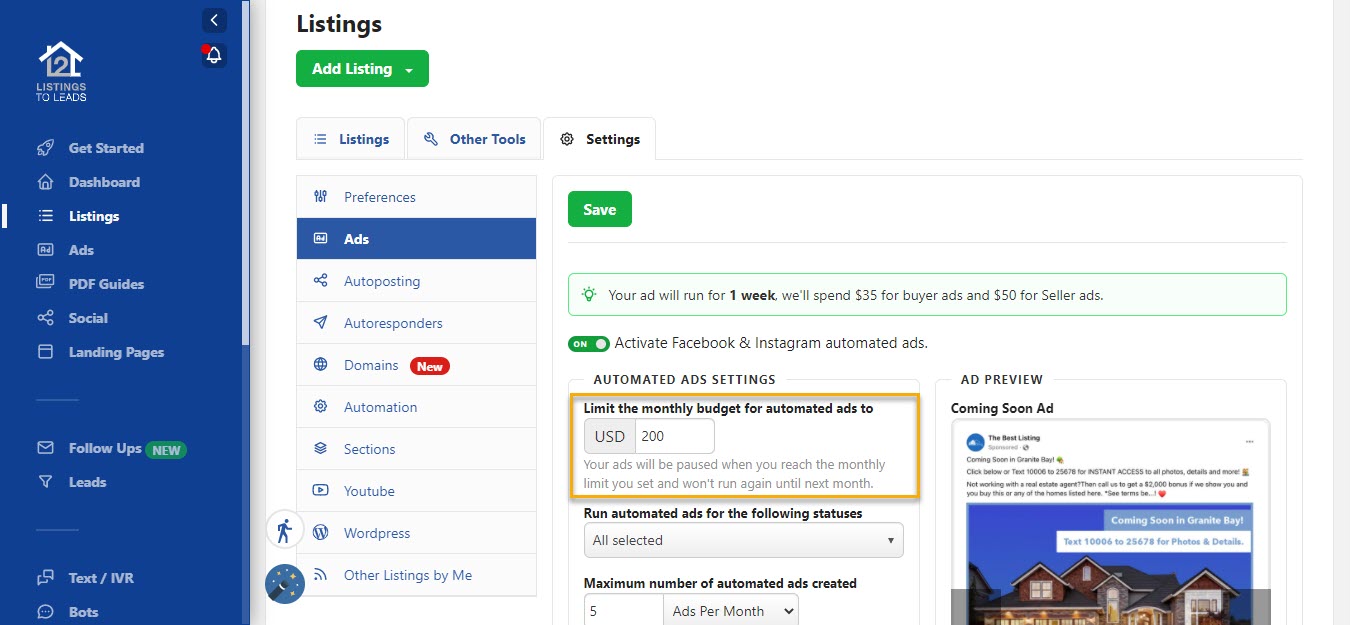The width and height of the screenshot is (1350, 625).
Task: Go to Get Started in sidebar
Action: (106, 148)
